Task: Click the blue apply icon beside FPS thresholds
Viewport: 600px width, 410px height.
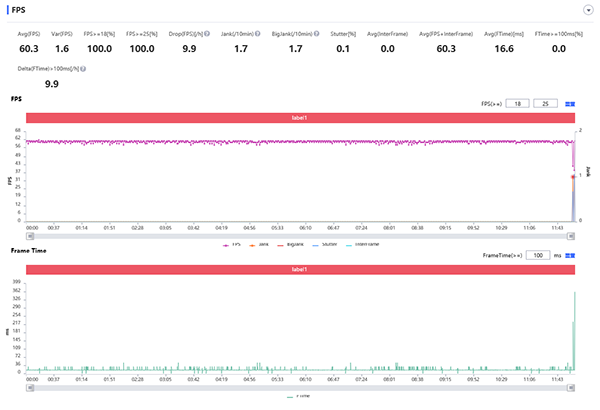Action: click(x=570, y=103)
